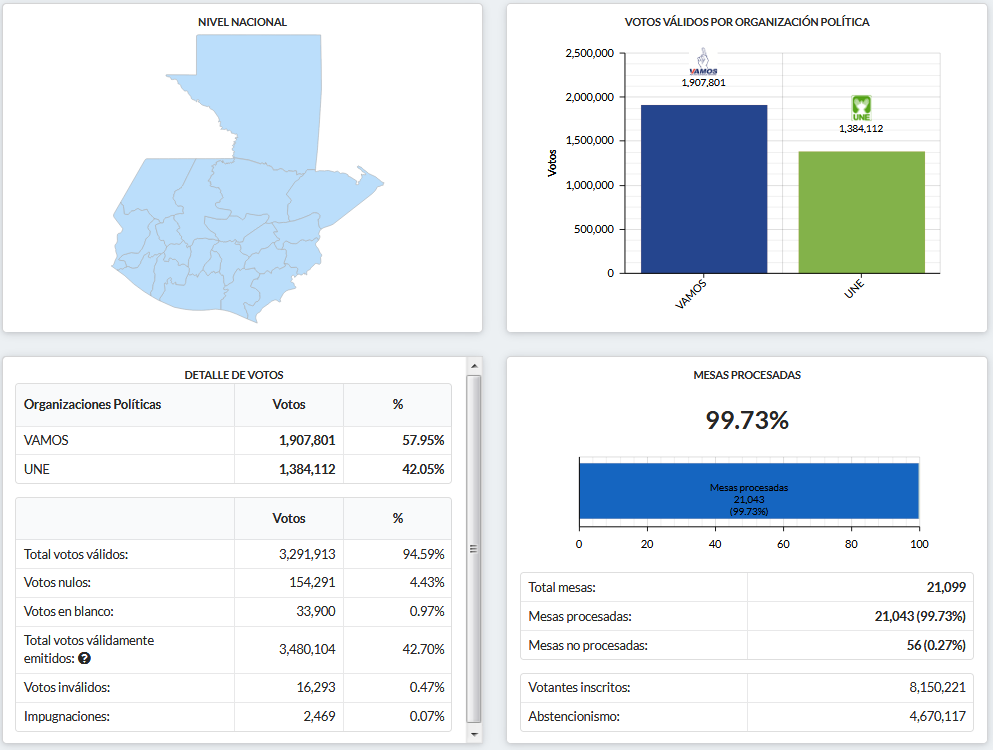This screenshot has height=750, width=993.
Task: Click the blue Mesas procesadas progress bar
Action: 748,491
